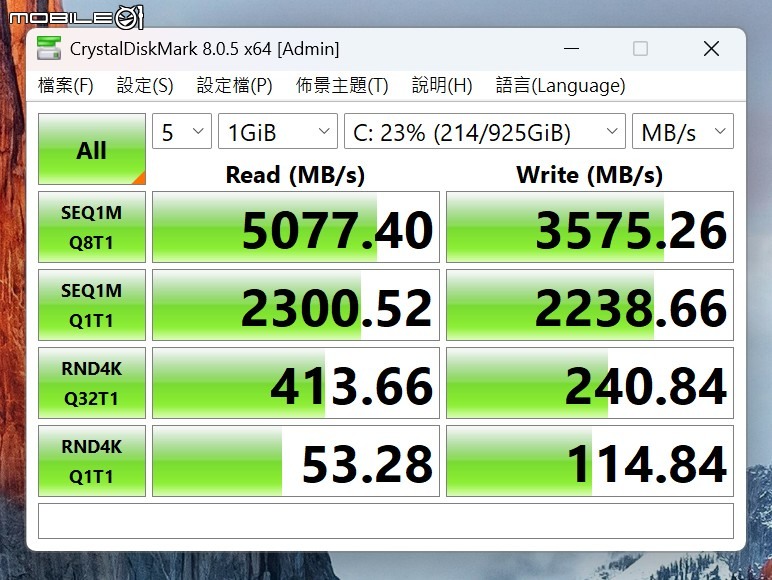Click the CrystalDiskMark 8.0.5 x64 title text
Viewport: 772px width, 580px height.
click(204, 49)
